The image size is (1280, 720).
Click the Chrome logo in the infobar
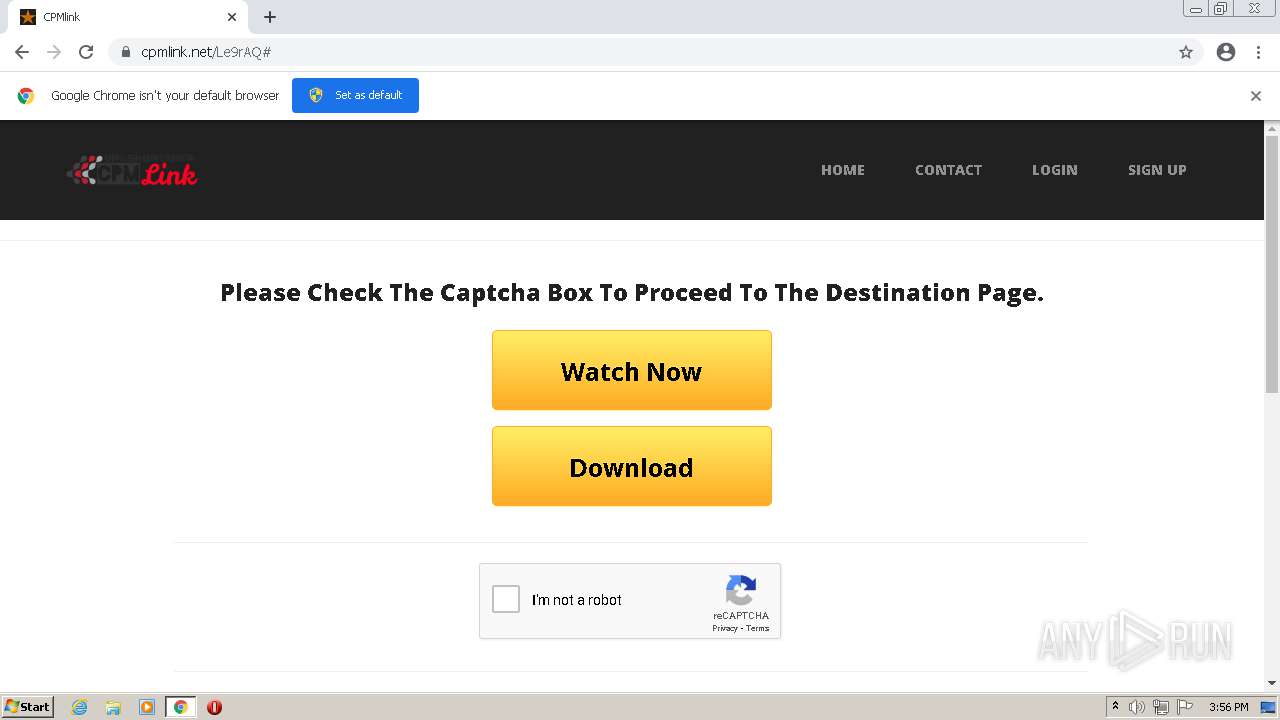(26, 96)
